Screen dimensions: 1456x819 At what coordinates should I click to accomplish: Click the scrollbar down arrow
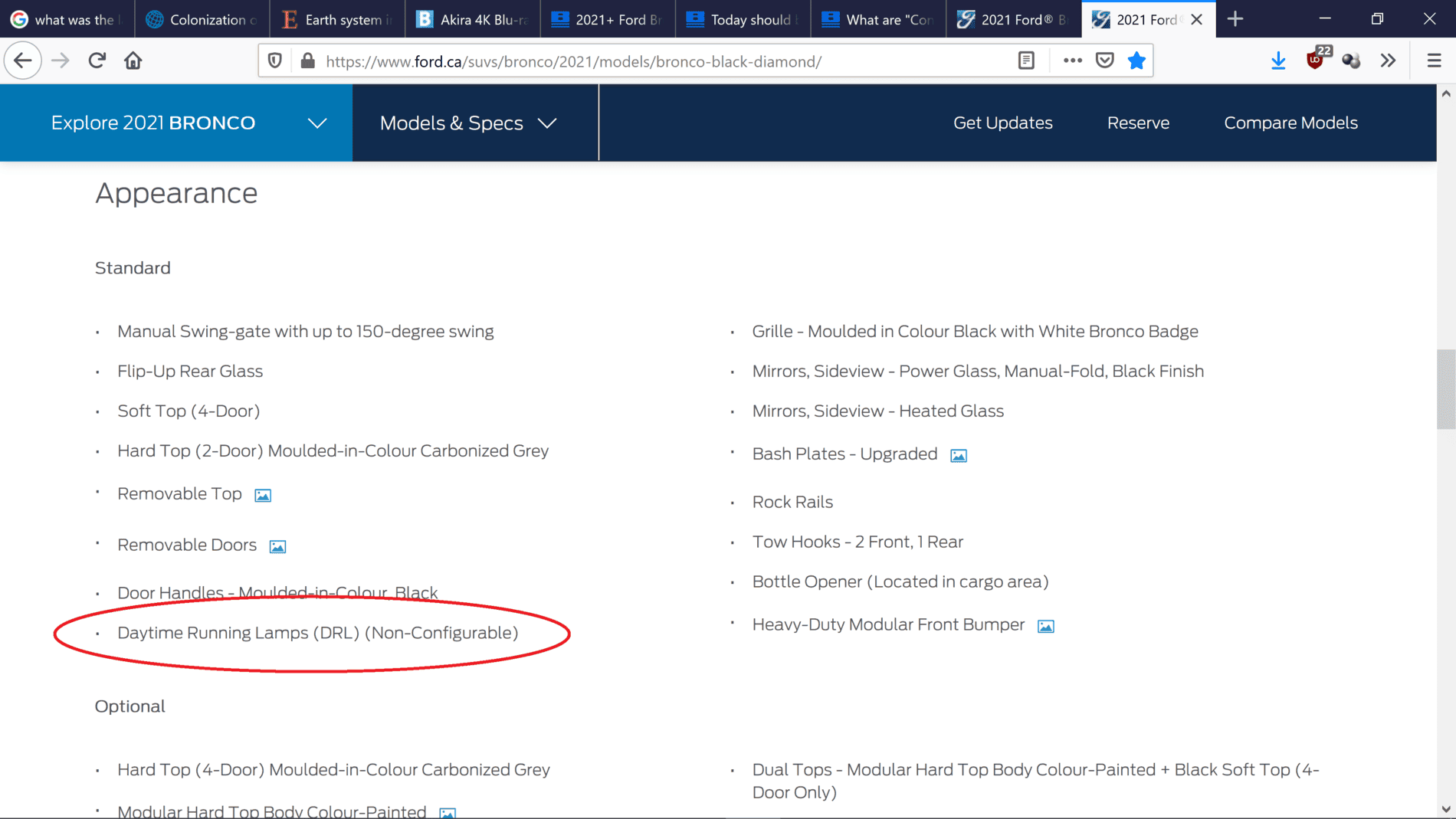coord(1446,809)
